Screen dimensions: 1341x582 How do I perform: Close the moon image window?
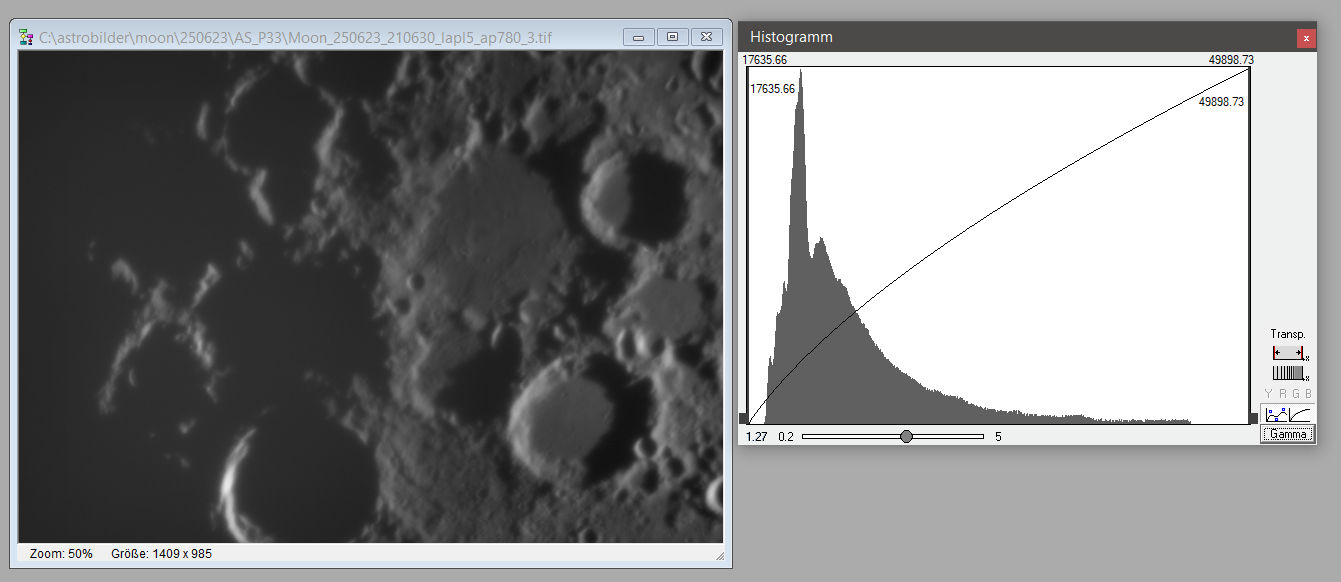[707, 37]
